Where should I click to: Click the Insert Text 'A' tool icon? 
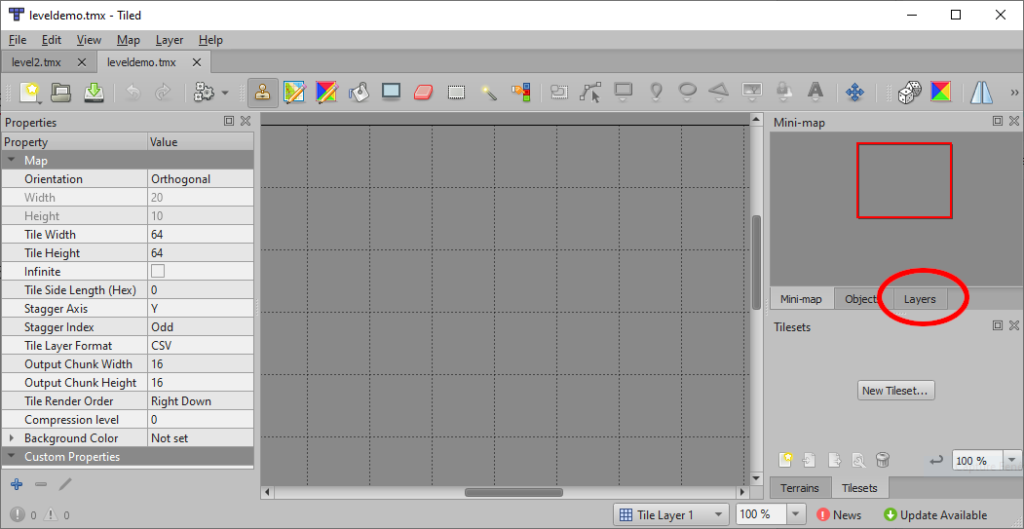[814, 93]
